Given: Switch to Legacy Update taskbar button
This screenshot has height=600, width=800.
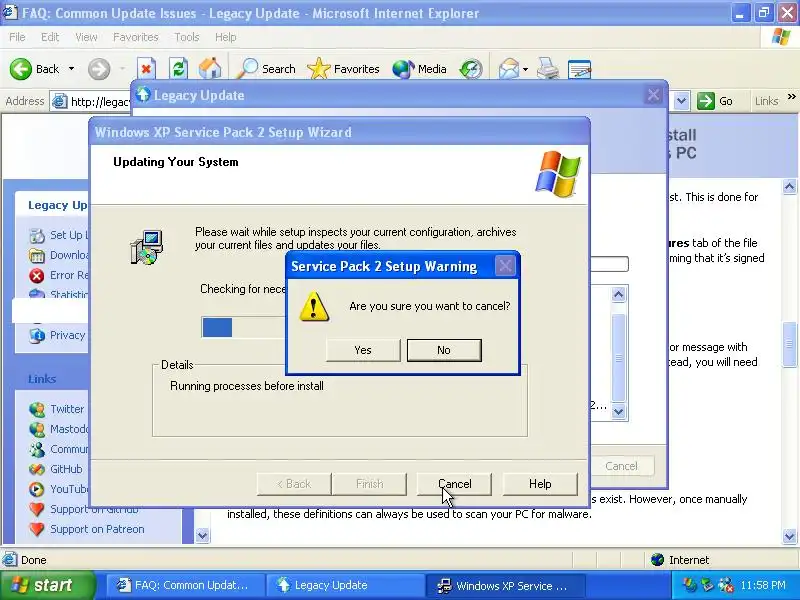Looking at the screenshot, I should point(345,585).
